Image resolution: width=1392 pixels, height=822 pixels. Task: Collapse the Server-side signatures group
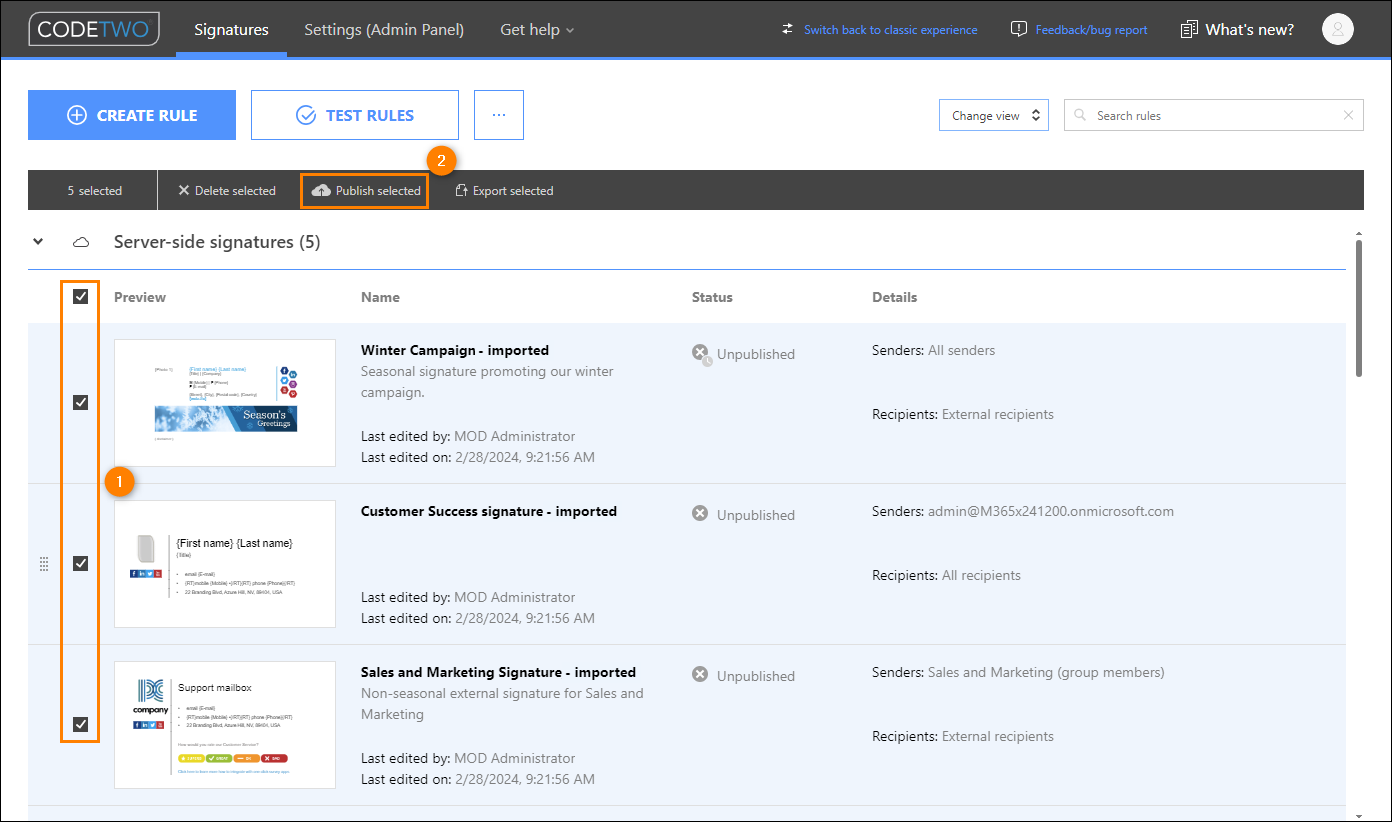pos(38,242)
